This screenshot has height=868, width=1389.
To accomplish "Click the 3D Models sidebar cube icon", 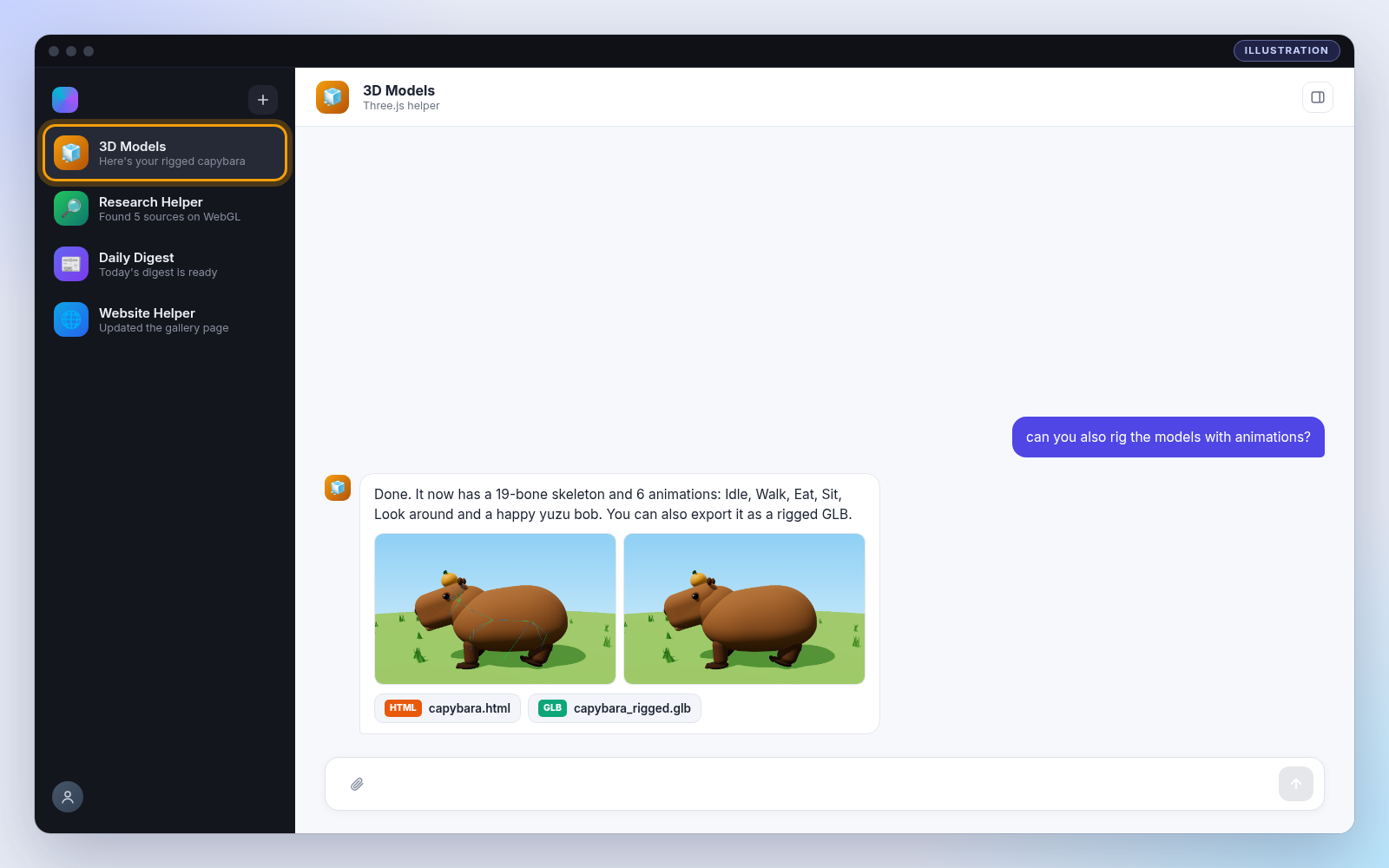I will [x=71, y=153].
